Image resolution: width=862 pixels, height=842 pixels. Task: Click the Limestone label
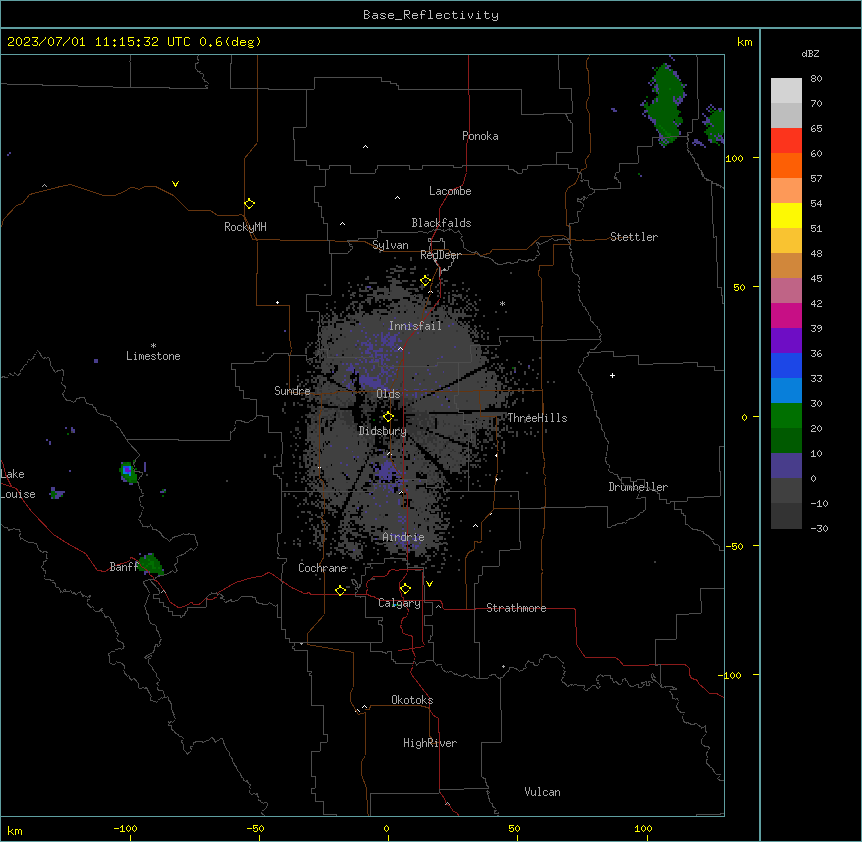point(153,356)
